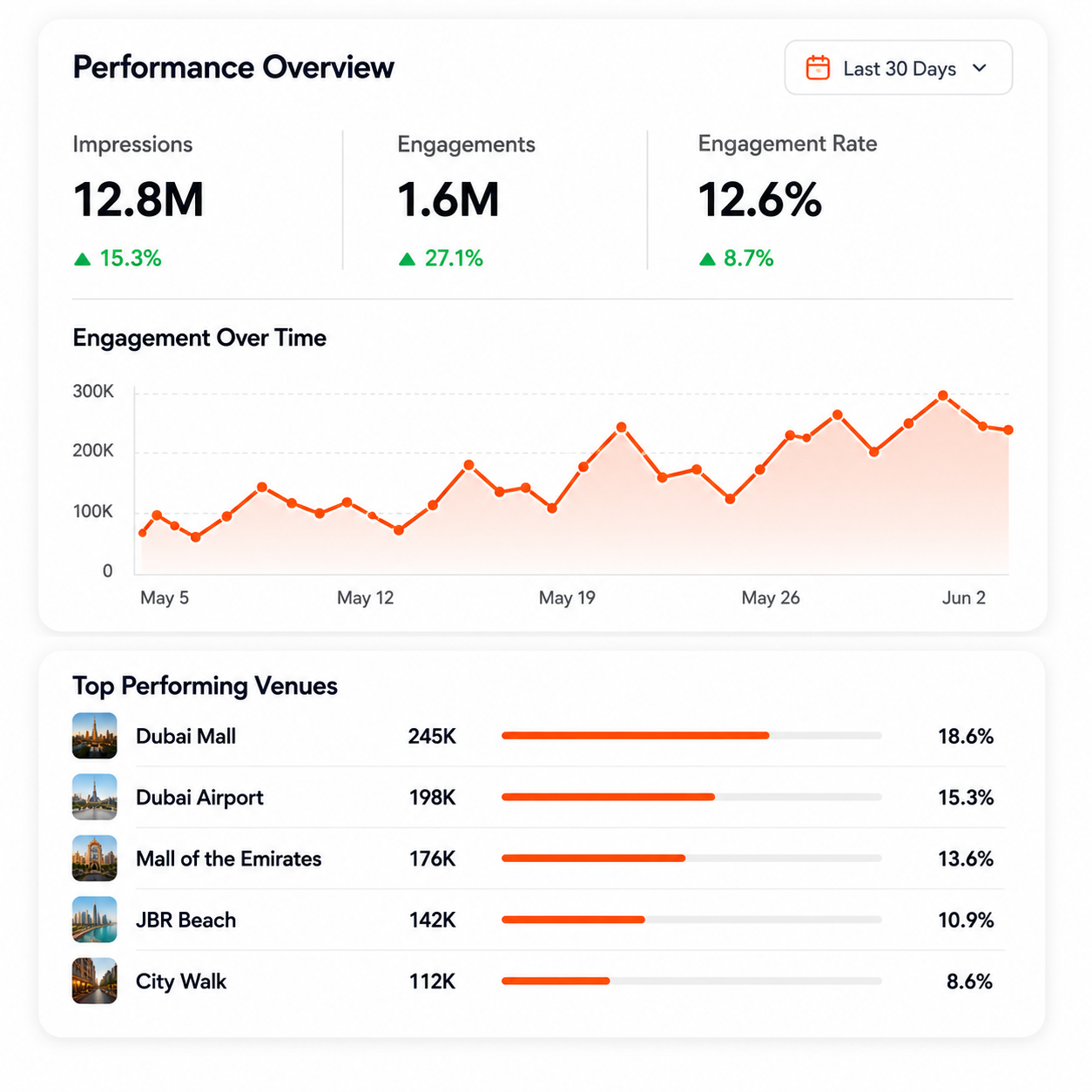Image resolution: width=1092 pixels, height=1092 pixels.
Task: Click the Jun 2 axis label
Action: [964, 598]
